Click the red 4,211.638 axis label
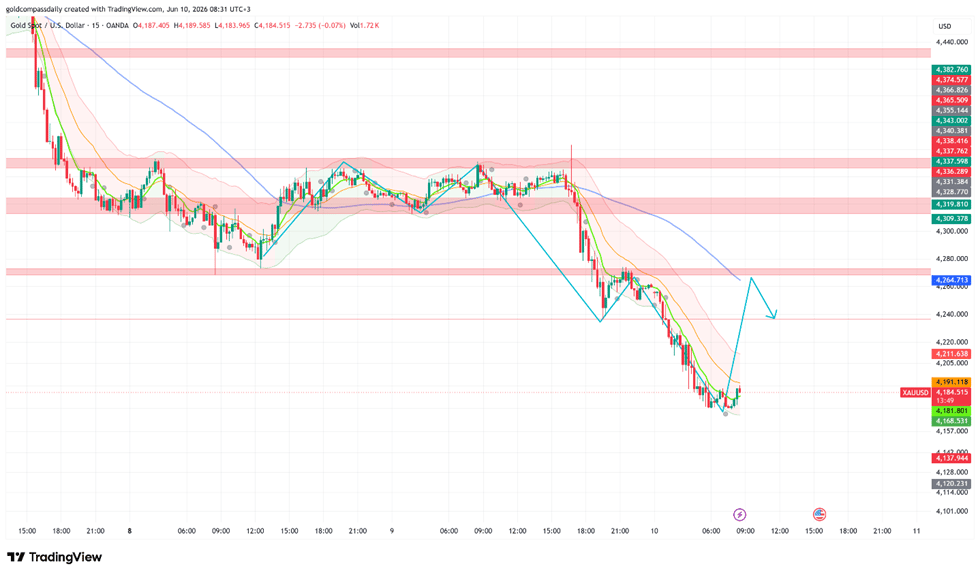Image resolution: width=980 pixels, height=575 pixels. point(951,354)
